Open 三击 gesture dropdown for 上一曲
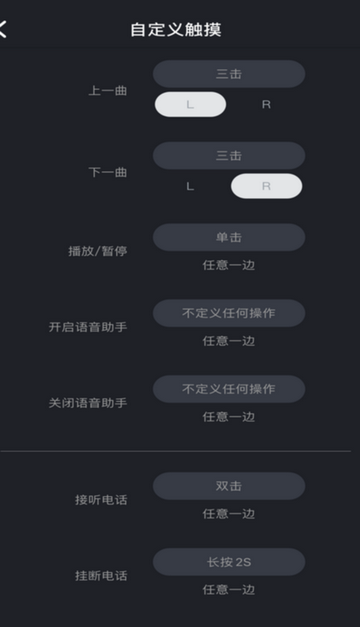This screenshot has width=360, height=627. (x=229, y=74)
